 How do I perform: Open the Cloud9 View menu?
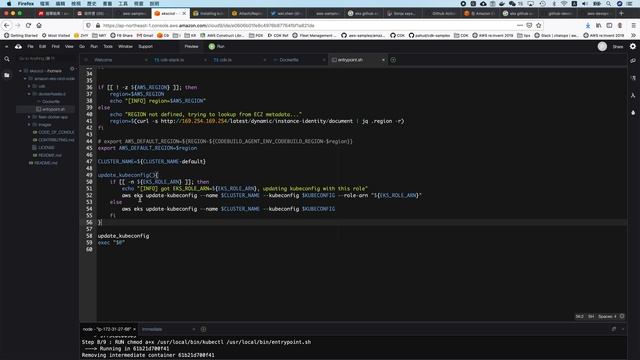[x=69, y=47]
